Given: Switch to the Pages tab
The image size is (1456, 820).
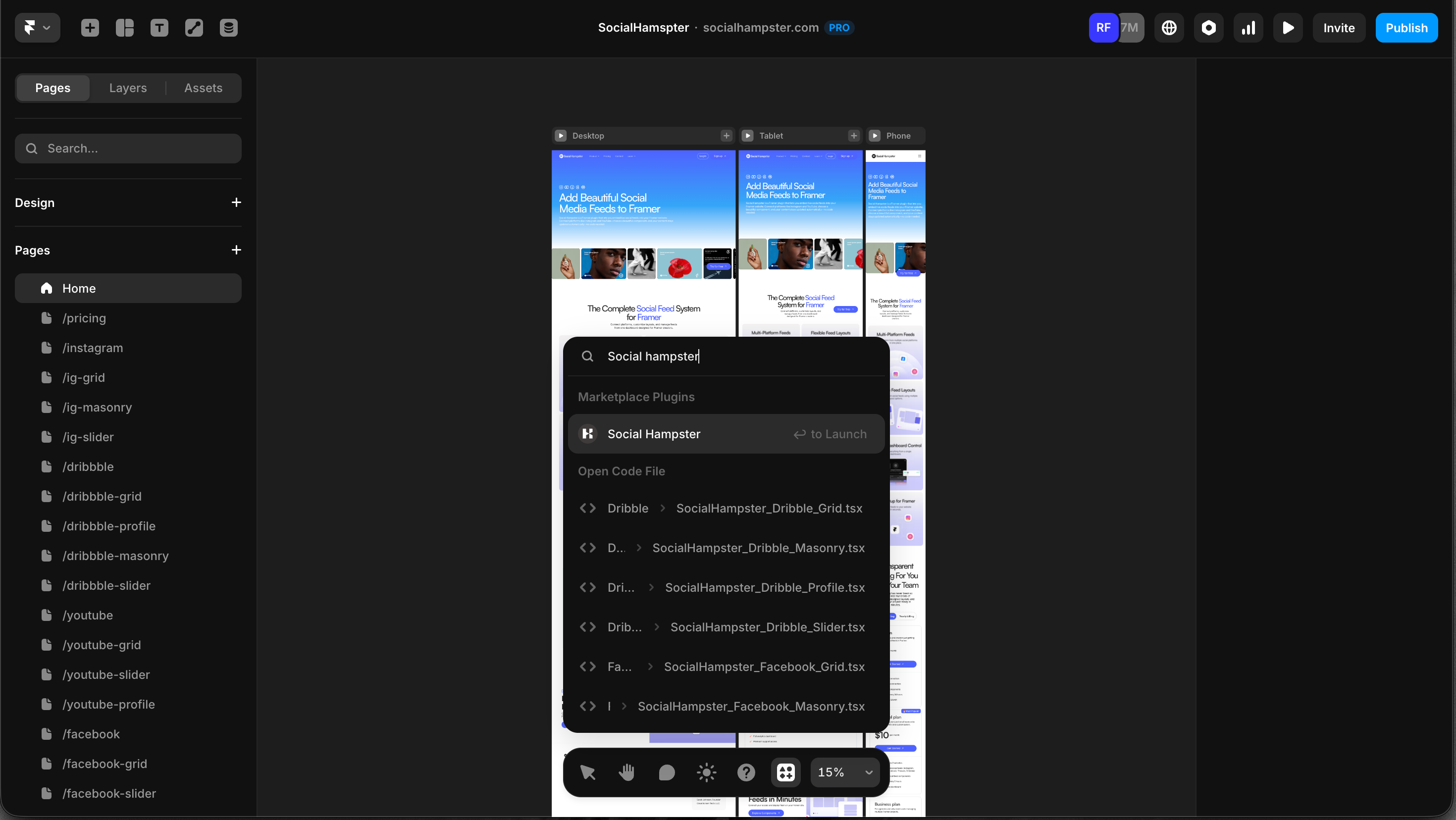Looking at the screenshot, I should click(52, 88).
